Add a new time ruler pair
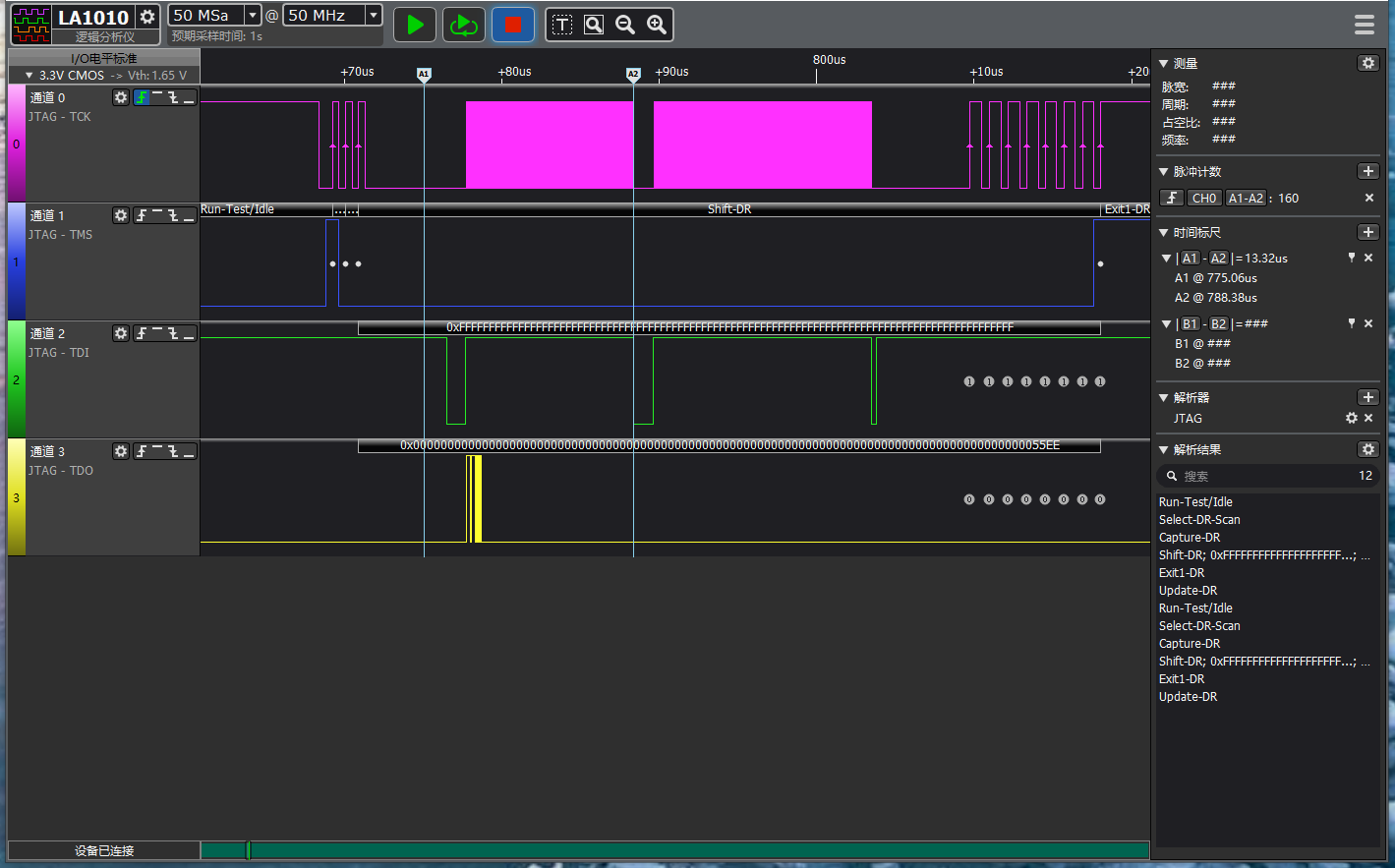 [1367, 232]
